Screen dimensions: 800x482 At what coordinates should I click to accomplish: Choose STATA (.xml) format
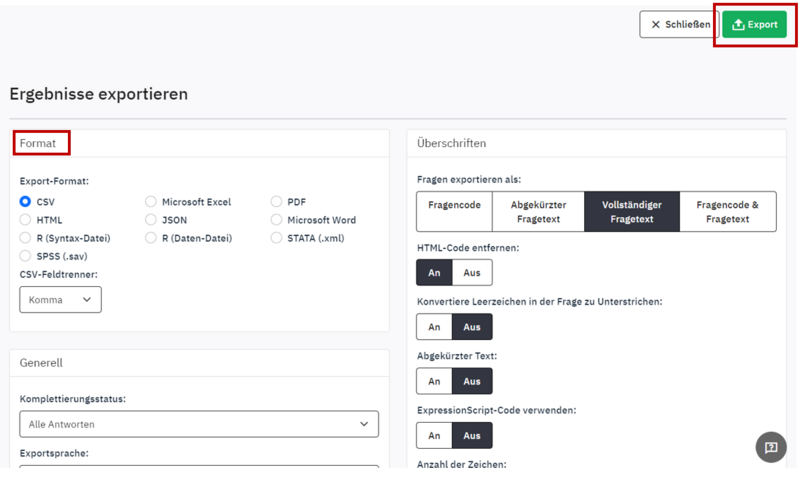point(276,238)
